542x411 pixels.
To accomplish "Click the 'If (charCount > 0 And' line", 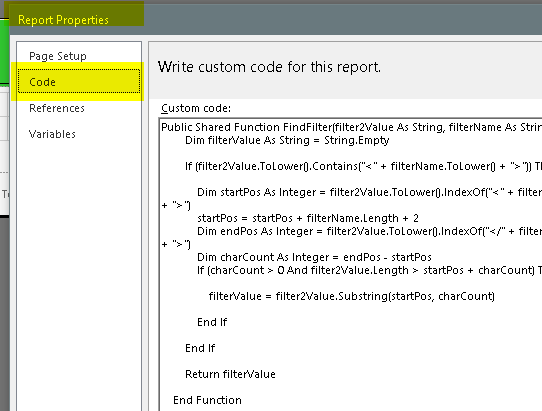I will pos(370,270).
